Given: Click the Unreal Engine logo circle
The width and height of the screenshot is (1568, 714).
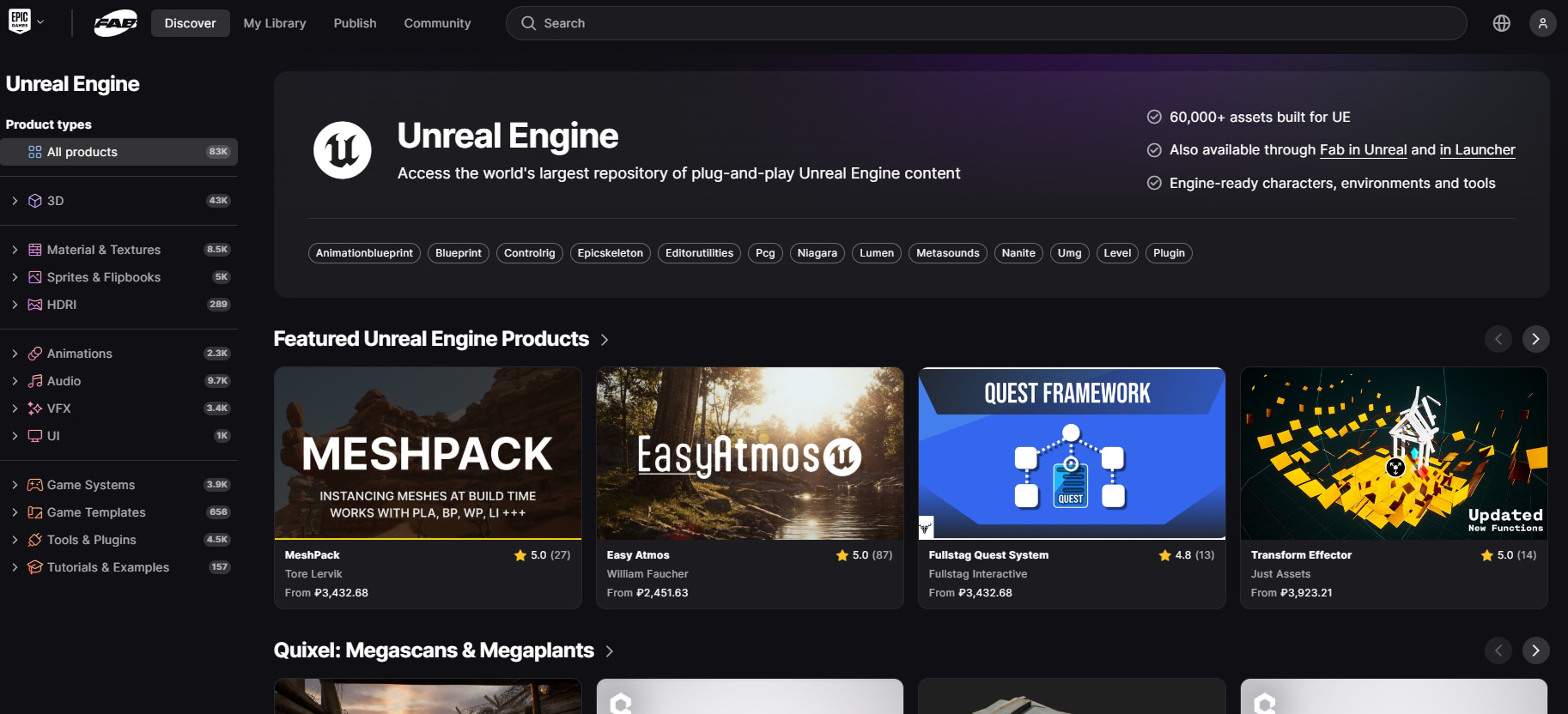Looking at the screenshot, I should pos(342,150).
